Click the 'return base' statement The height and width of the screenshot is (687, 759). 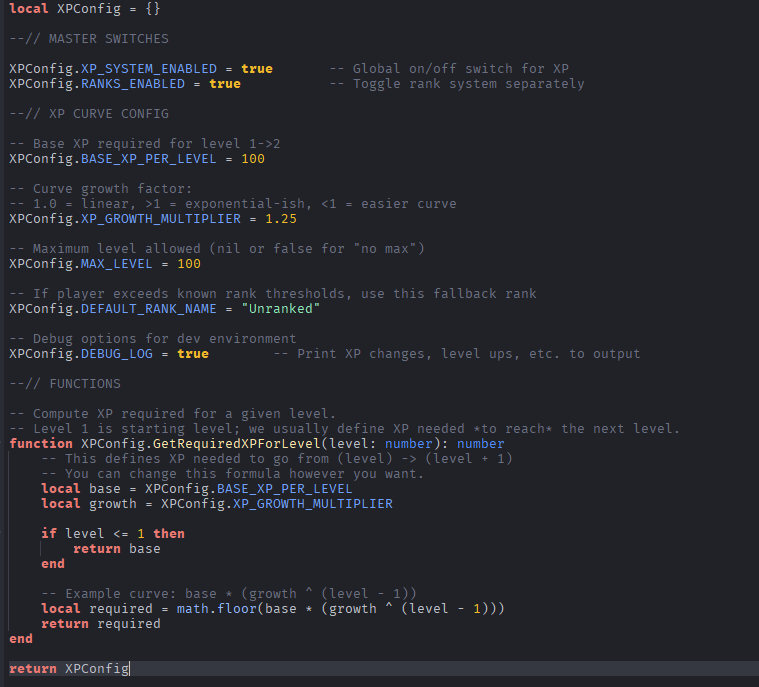click(x=117, y=549)
